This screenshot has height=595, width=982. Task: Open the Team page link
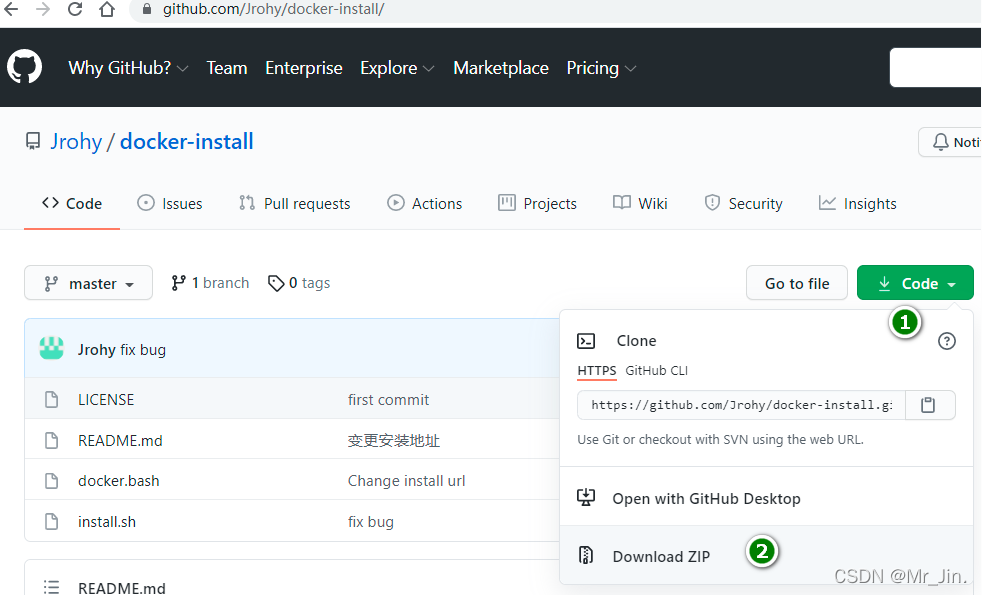coord(227,68)
